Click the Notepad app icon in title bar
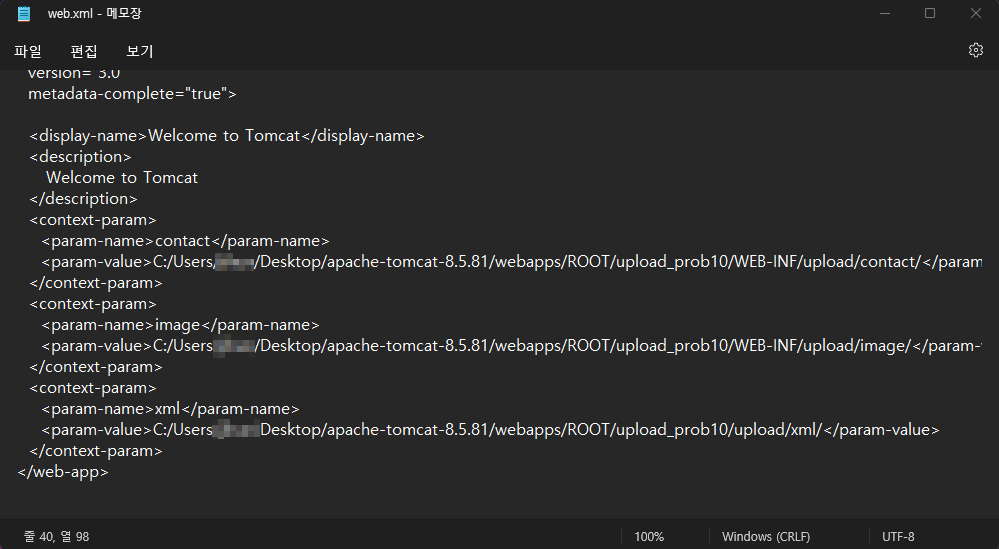The image size is (999, 549). click(24, 13)
